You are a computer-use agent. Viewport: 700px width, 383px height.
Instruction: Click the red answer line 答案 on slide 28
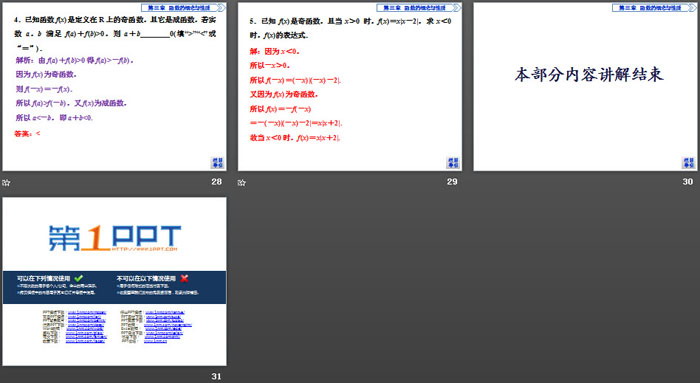(27, 133)
